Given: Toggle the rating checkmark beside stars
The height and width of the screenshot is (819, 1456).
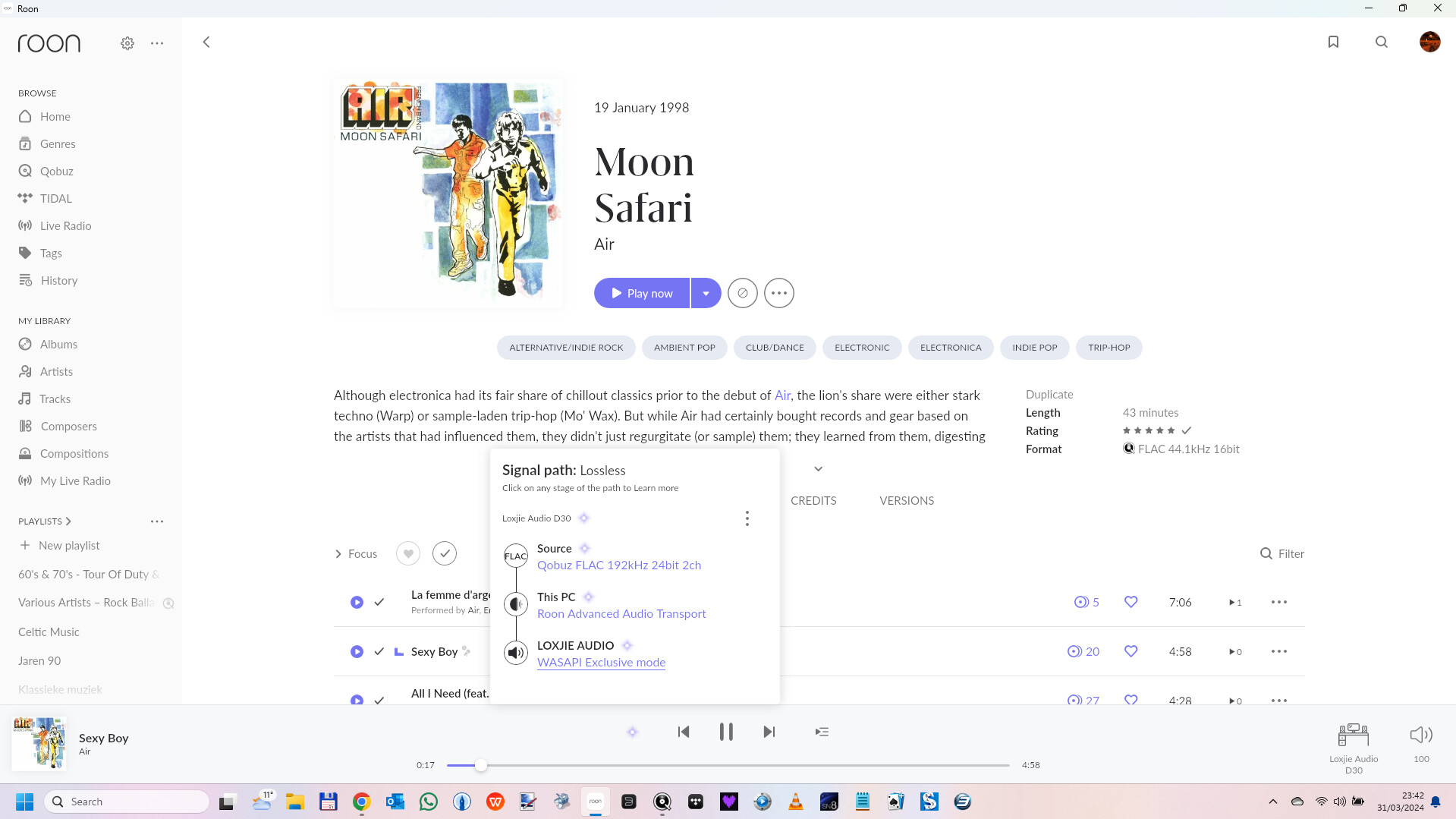Looking at the screenshot, I should pyautogui.click(x=1187, y=431).
